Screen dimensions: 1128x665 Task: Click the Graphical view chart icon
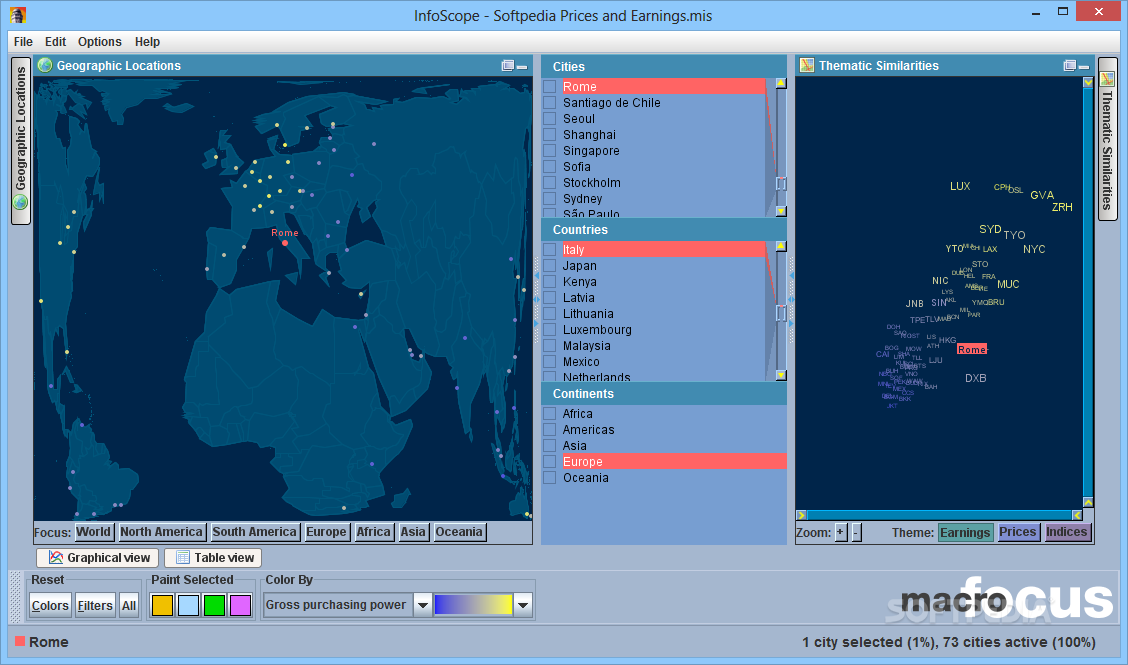[55, 557]
